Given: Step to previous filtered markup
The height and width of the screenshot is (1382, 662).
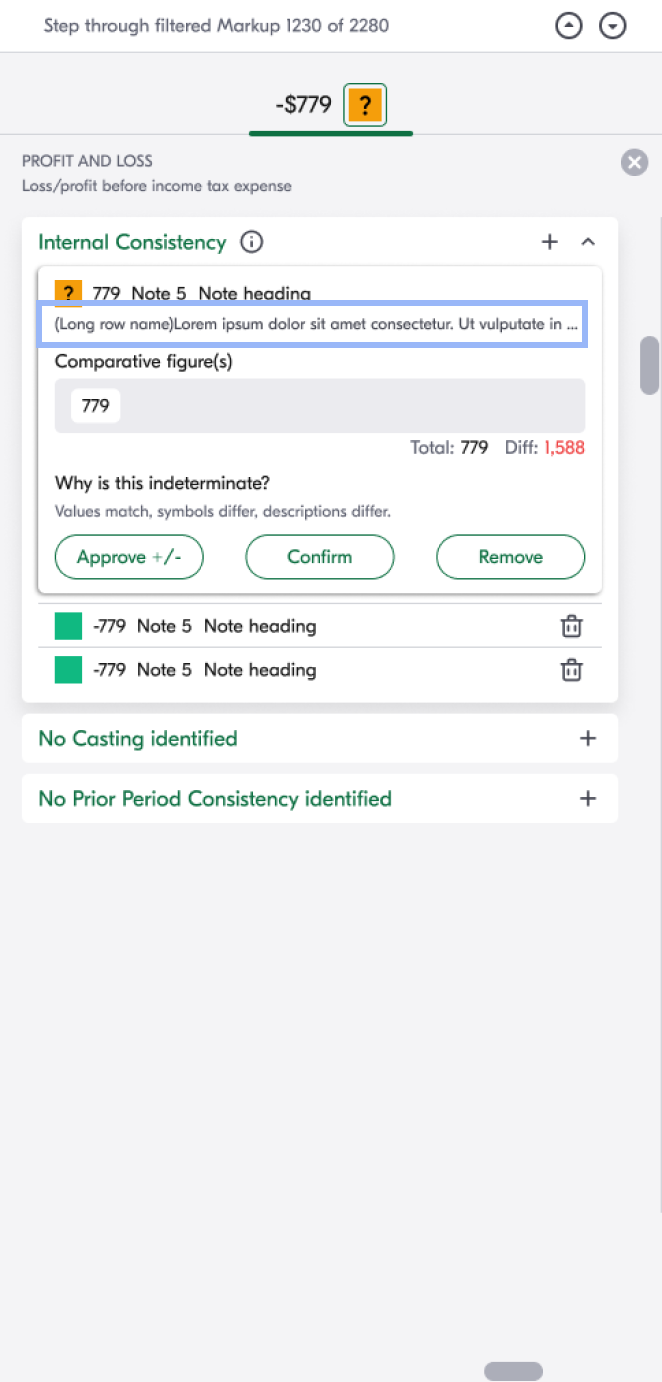Looking at the screenshot, I should pyautogui.click(x=568, y=27).
